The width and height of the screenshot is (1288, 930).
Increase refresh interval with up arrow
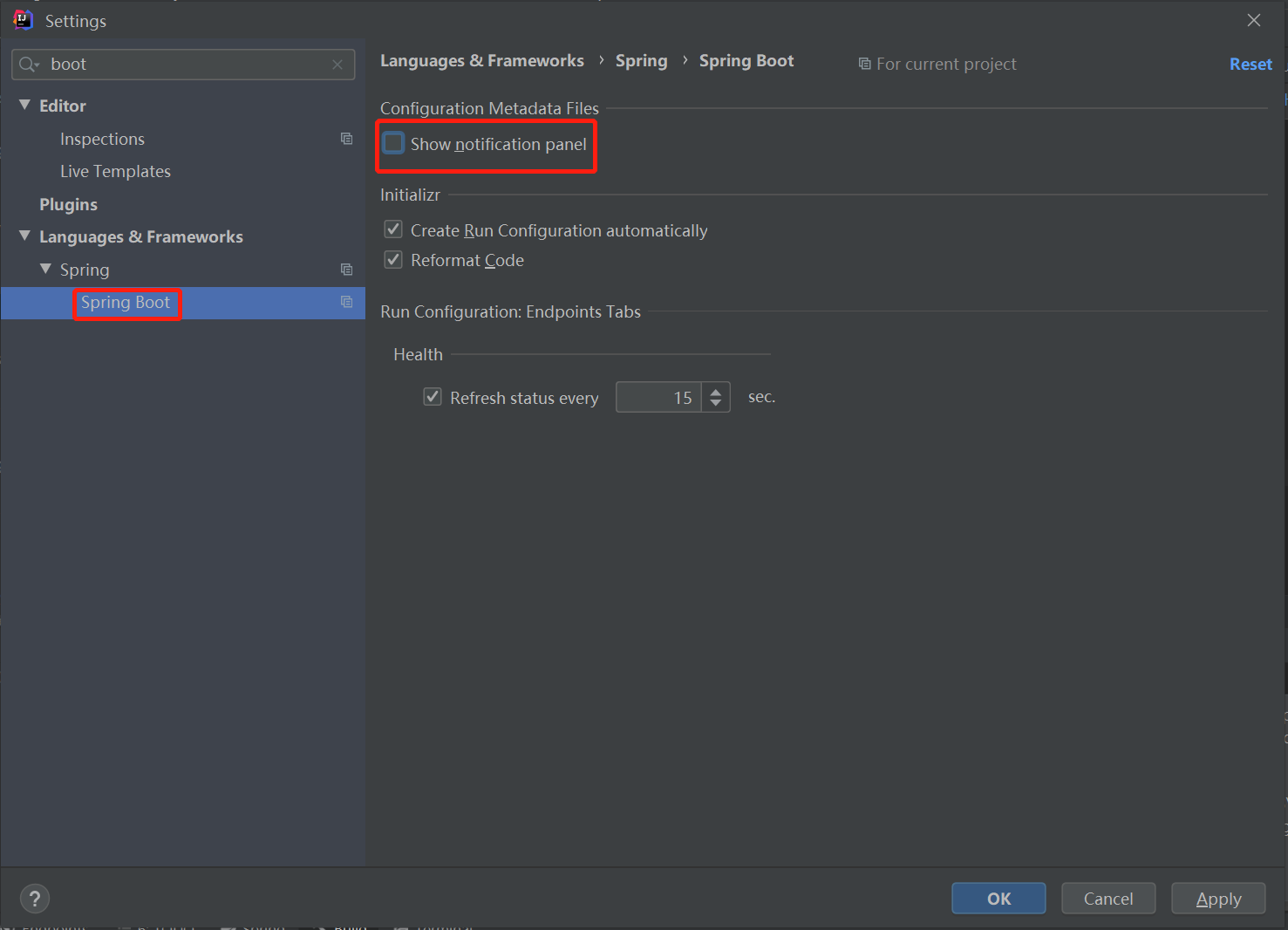[x=716, y=391]
